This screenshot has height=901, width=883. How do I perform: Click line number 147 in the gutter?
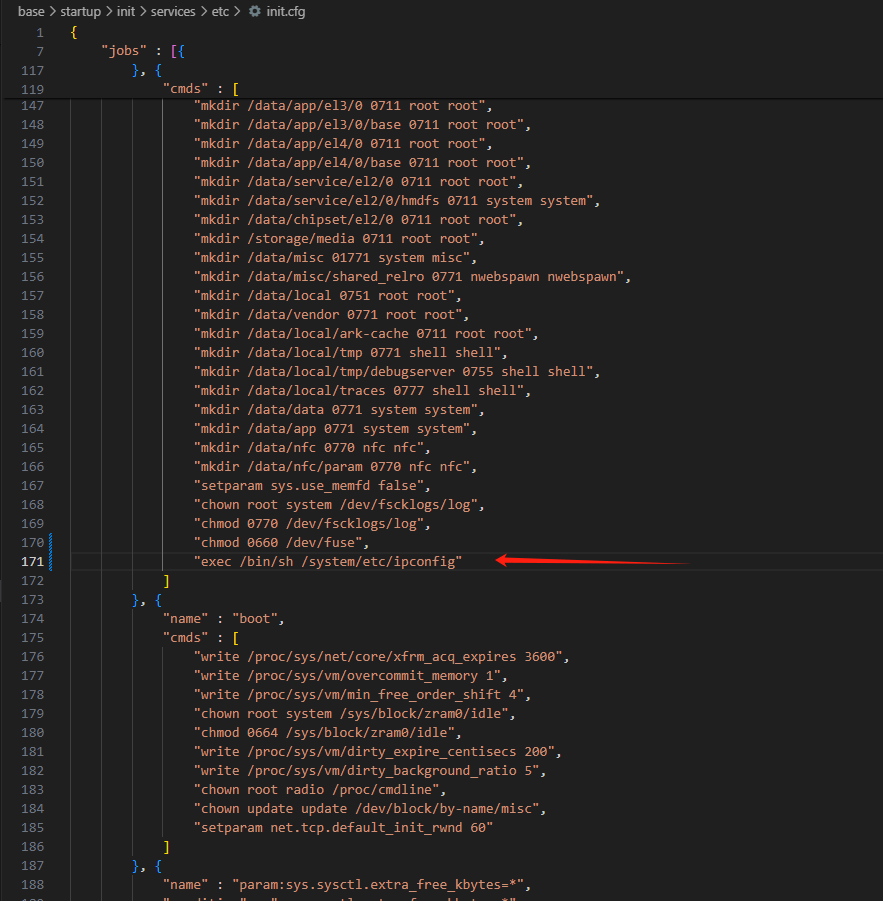click(x=32, y=106)
